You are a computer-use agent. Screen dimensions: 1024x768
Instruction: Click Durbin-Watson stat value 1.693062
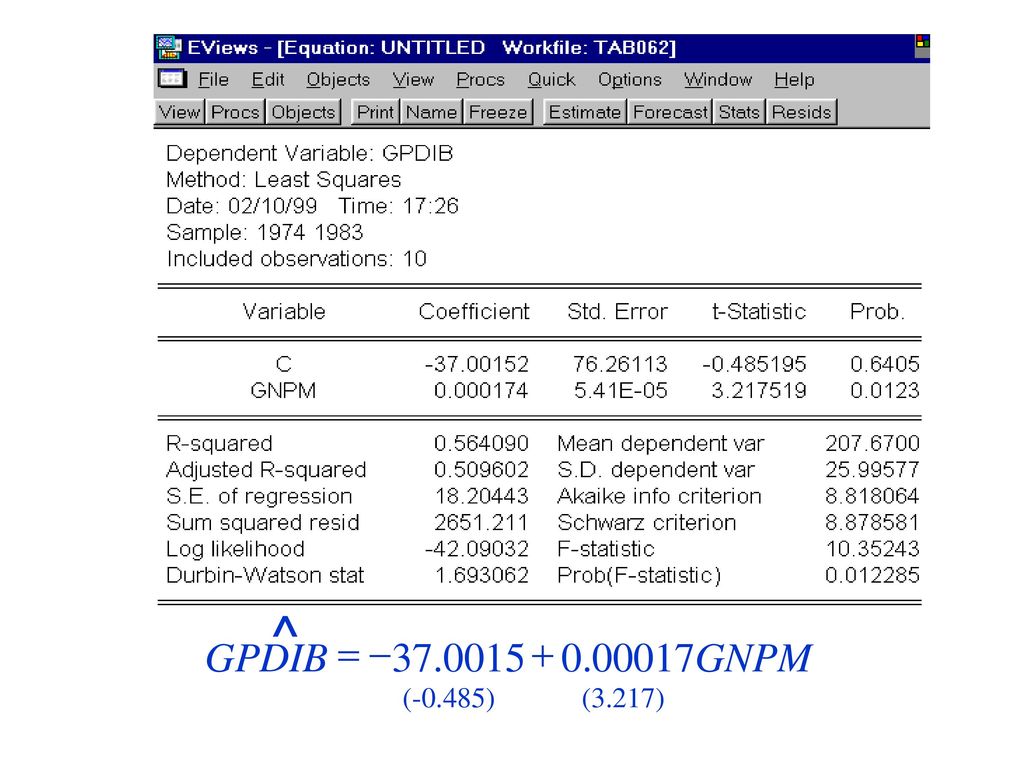click(x=482, y=575)
